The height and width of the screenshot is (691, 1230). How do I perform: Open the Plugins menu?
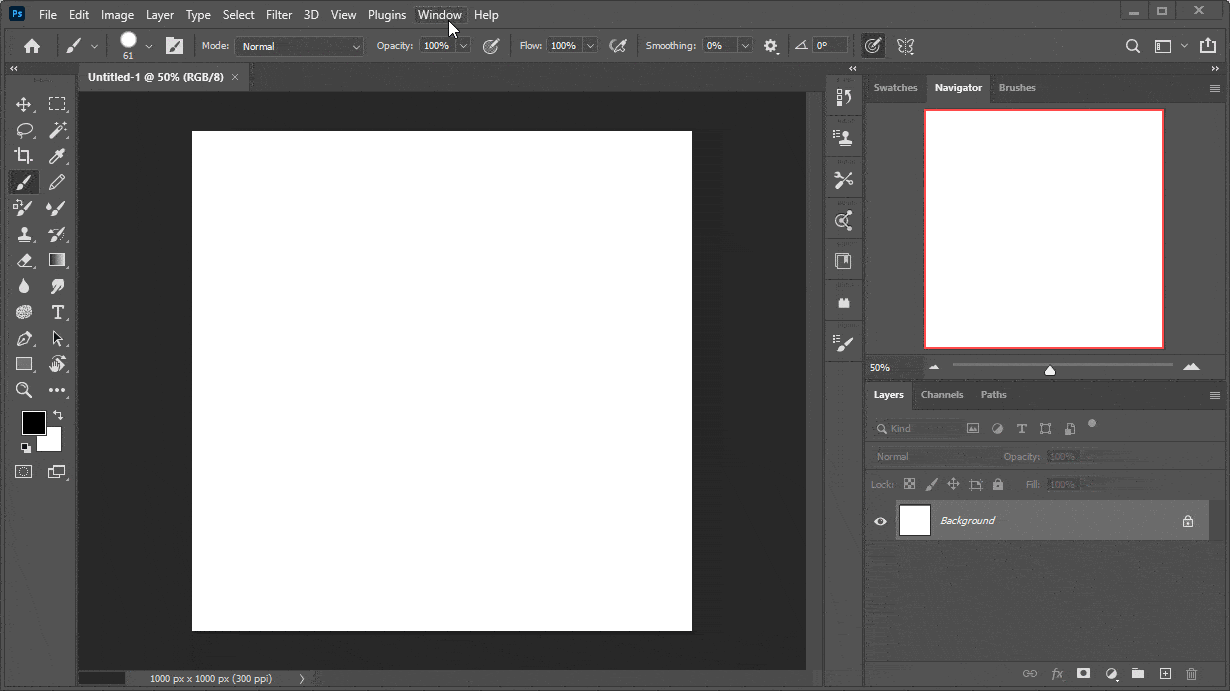387,15
